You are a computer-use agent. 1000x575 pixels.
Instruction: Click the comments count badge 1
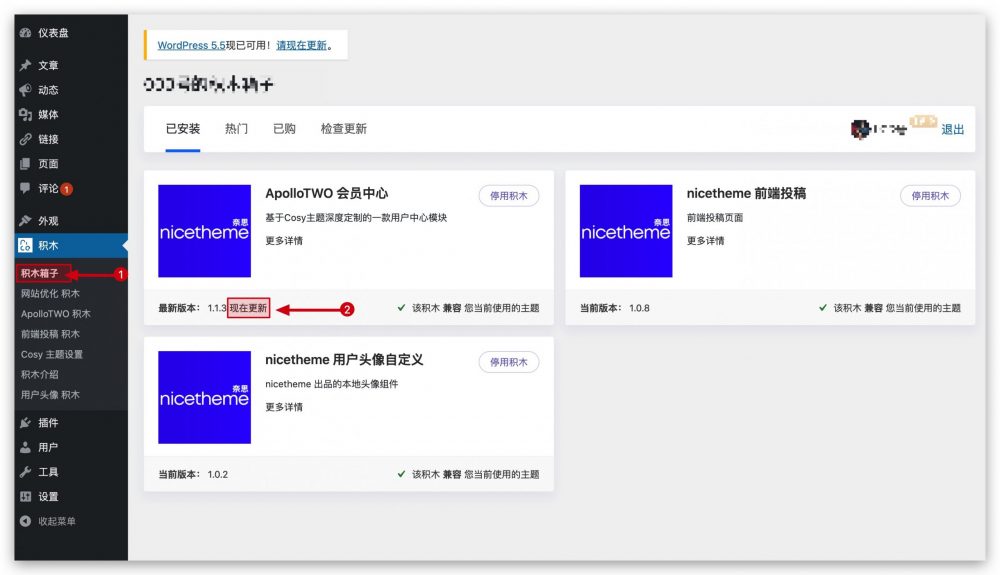67,189
